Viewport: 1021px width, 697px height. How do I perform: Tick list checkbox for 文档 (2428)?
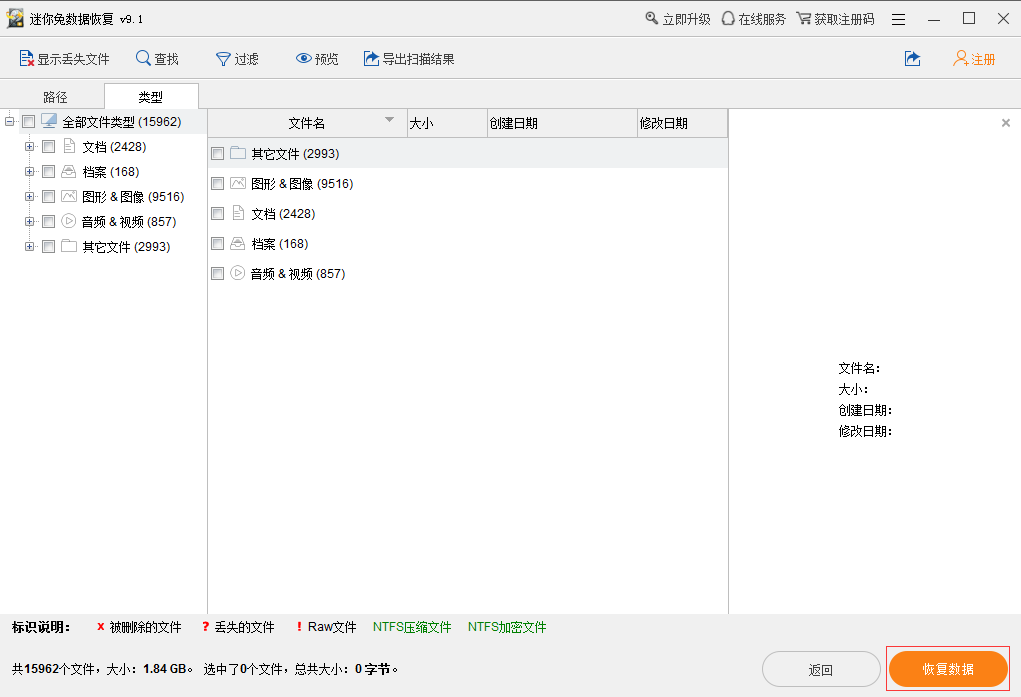pyautogui.click(x=217, y=214)
